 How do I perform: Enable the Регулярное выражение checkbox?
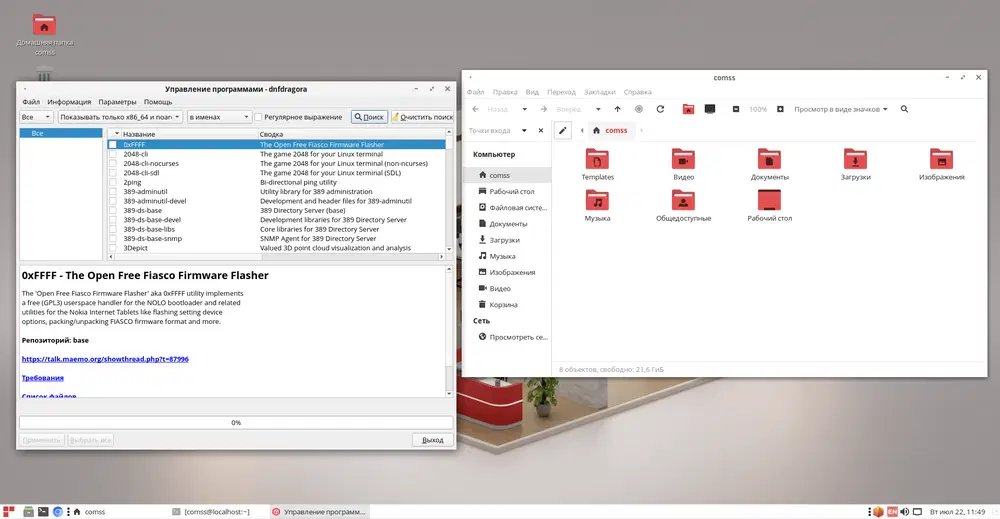[258, 117]
